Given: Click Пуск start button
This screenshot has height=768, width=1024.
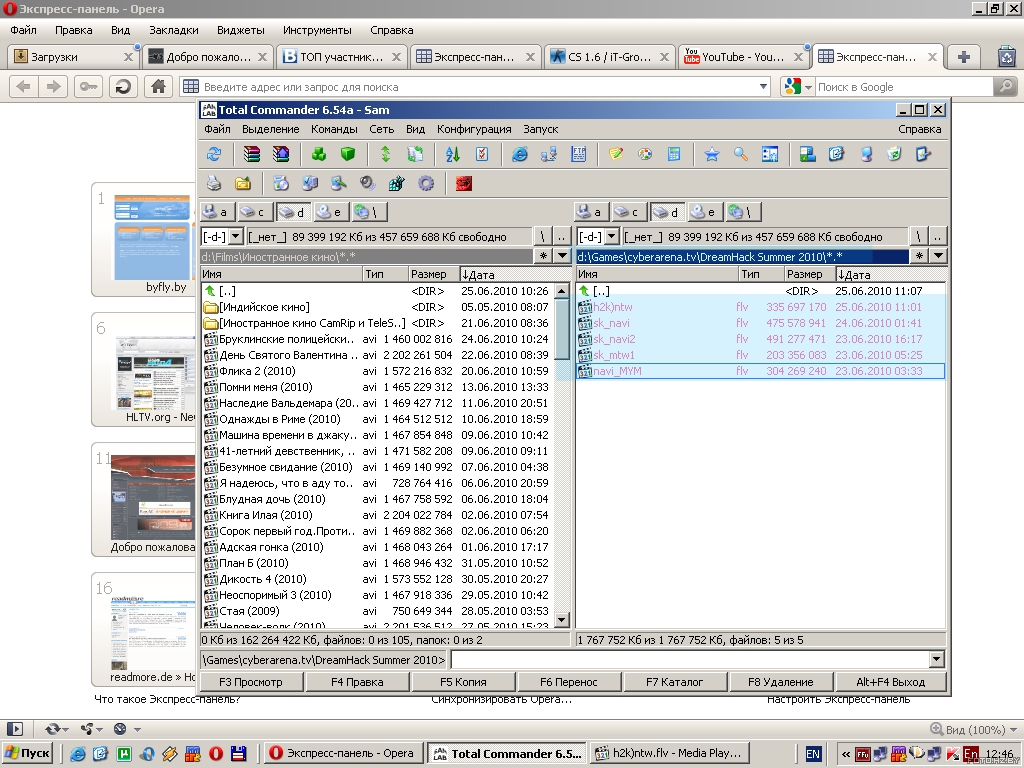Looking at the screenshot, I should click(27, 753).
